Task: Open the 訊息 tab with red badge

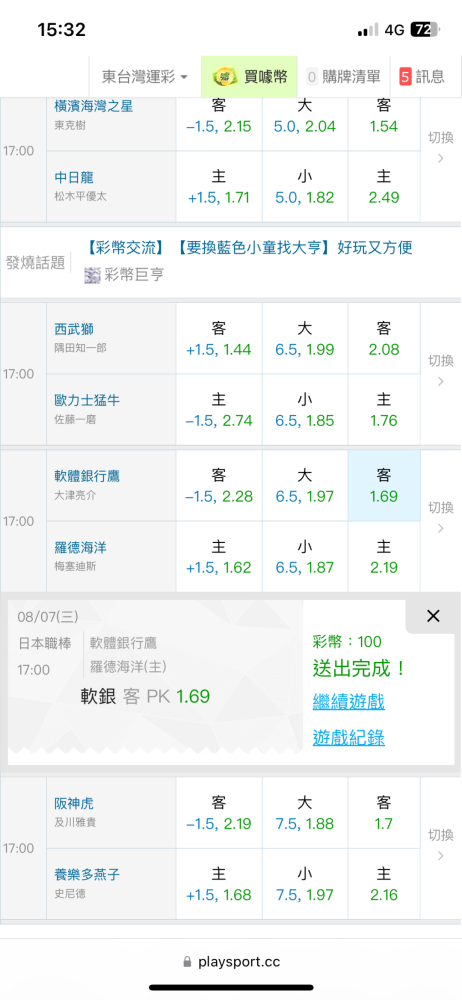Action: click(421, 77)
